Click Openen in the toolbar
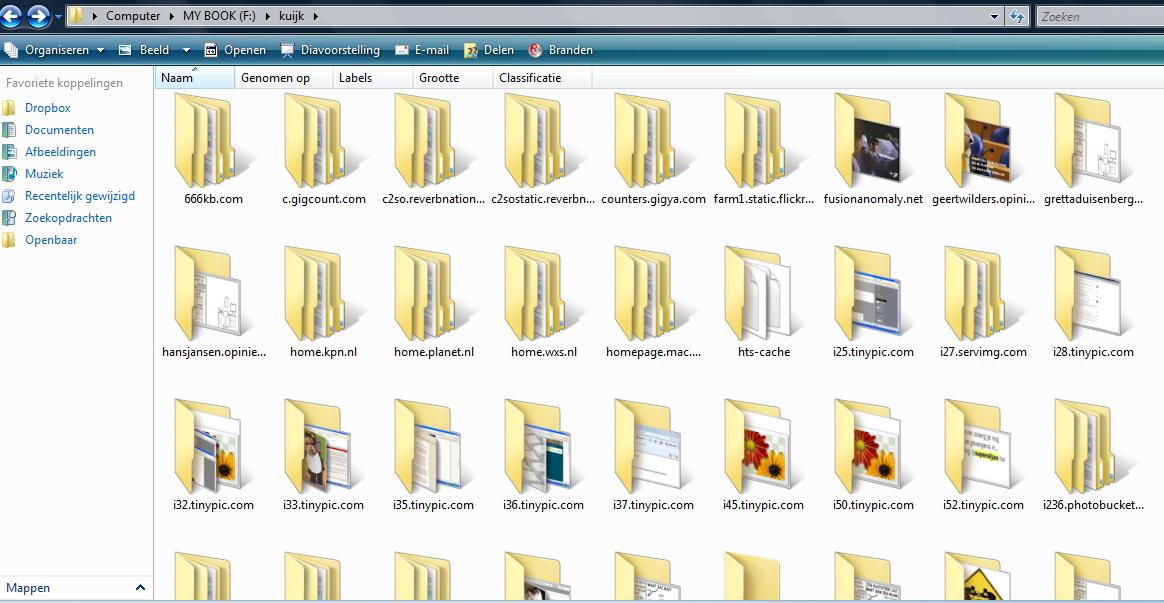Viewport: 1164px width, 603px height. pyautogui.click(x=235, y=50)
